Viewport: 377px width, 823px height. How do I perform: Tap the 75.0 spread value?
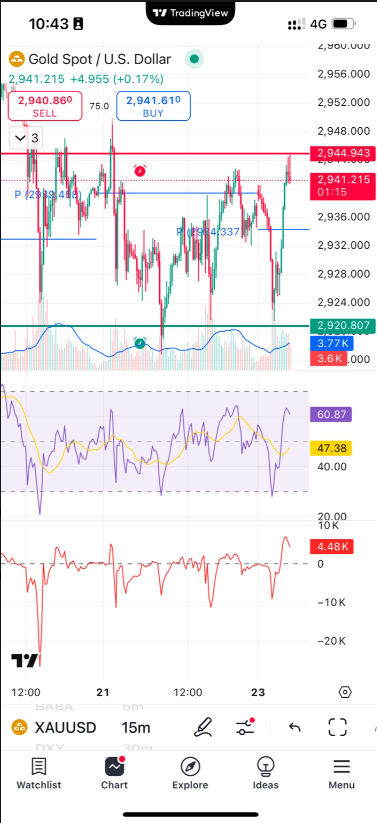pos(99,106)
